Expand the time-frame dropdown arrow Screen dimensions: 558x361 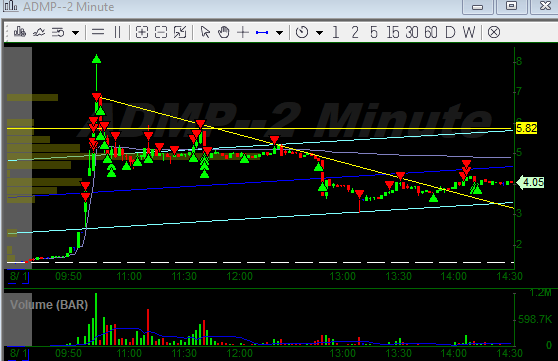click(x=319, y=33)
